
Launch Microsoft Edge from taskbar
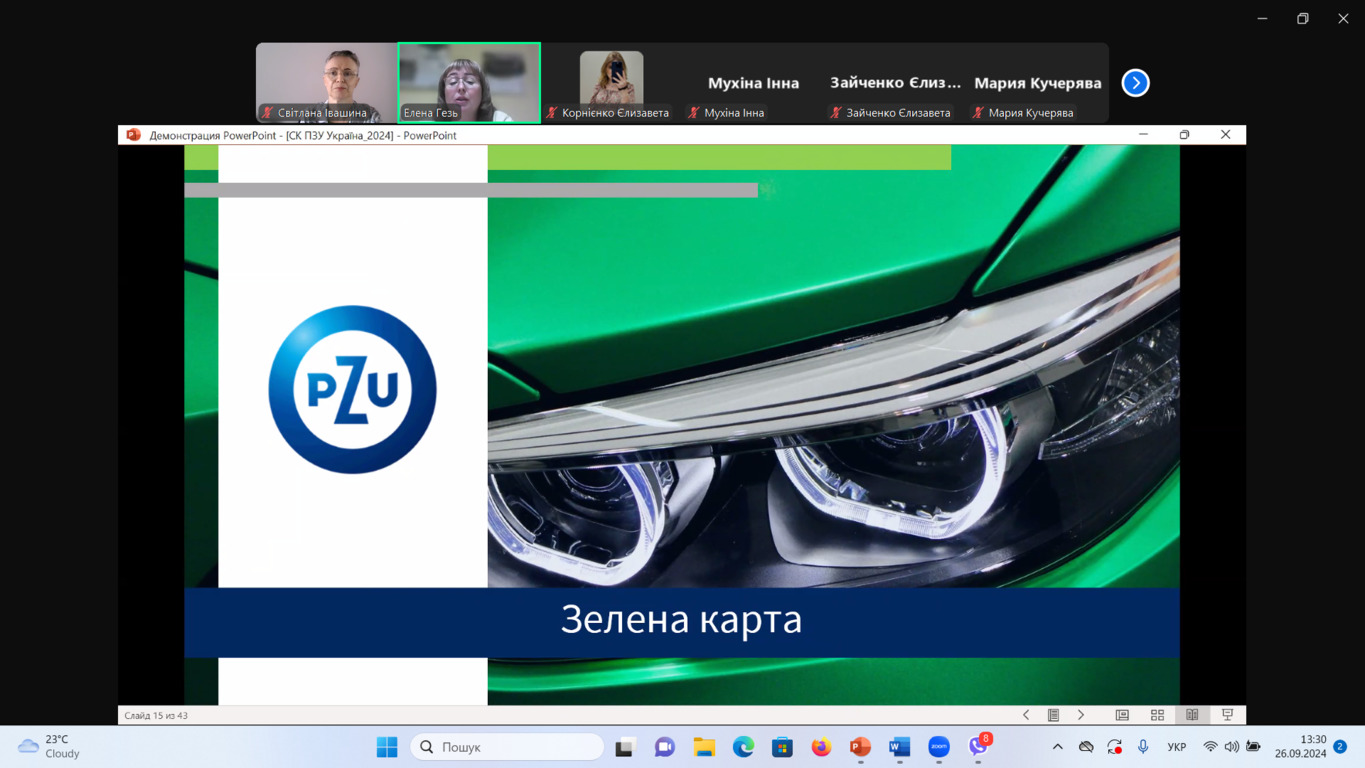click(x=743, y=747)
